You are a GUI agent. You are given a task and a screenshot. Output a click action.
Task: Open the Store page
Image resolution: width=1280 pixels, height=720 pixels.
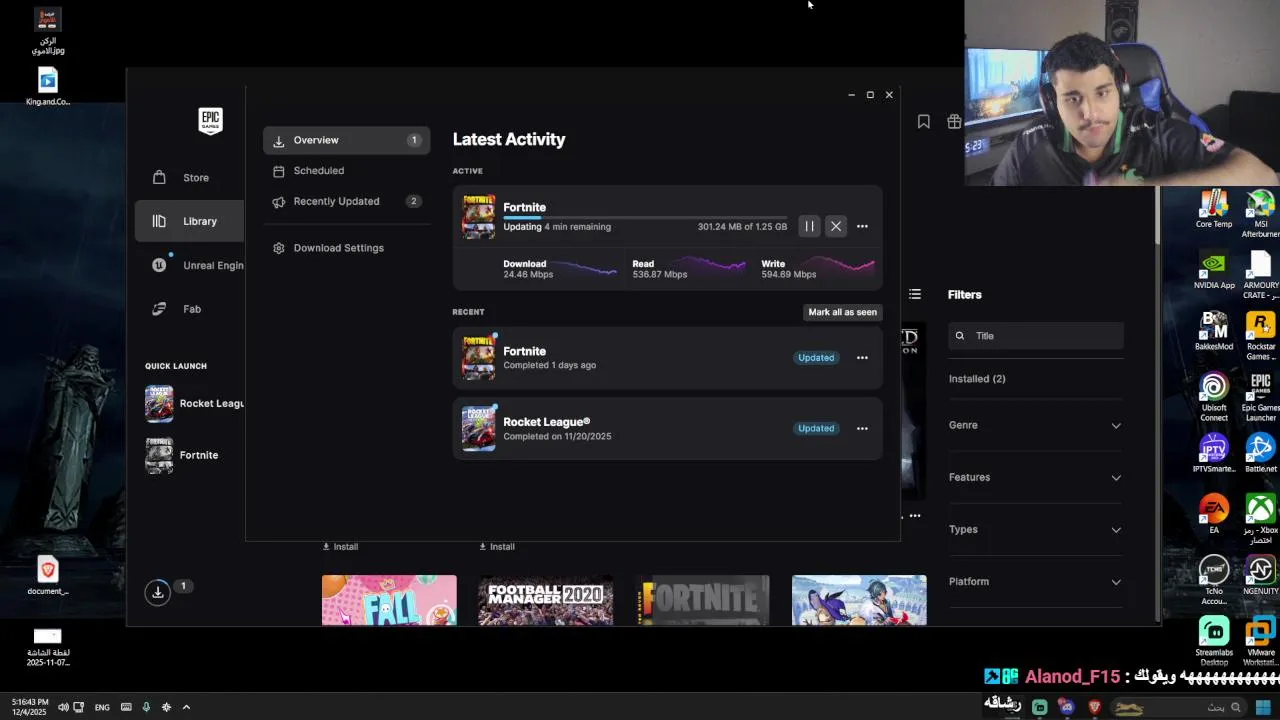click(x=190, y=178)
